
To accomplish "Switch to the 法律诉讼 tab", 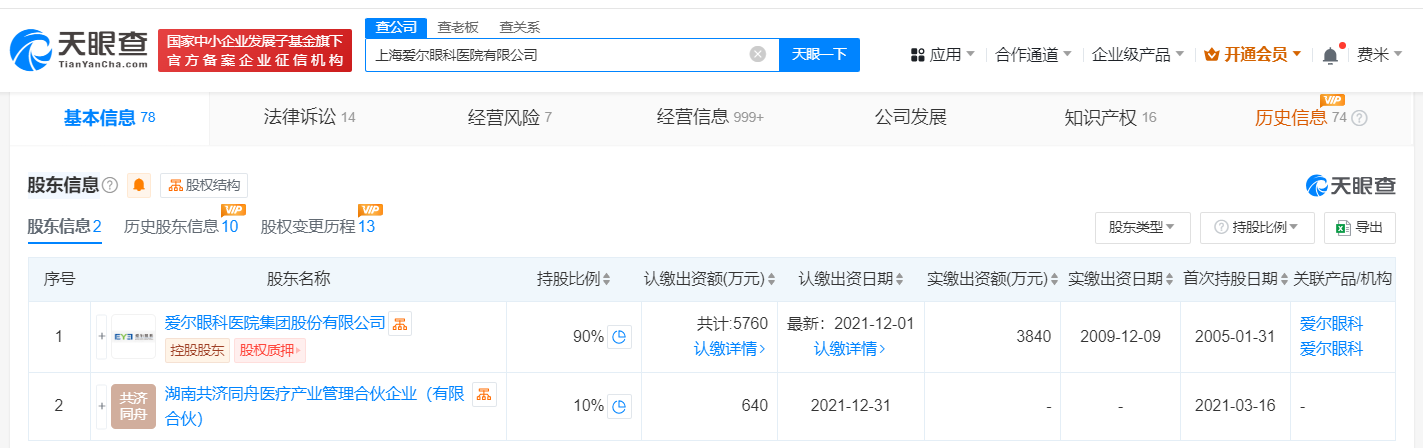I will click(x=309, y=118).
